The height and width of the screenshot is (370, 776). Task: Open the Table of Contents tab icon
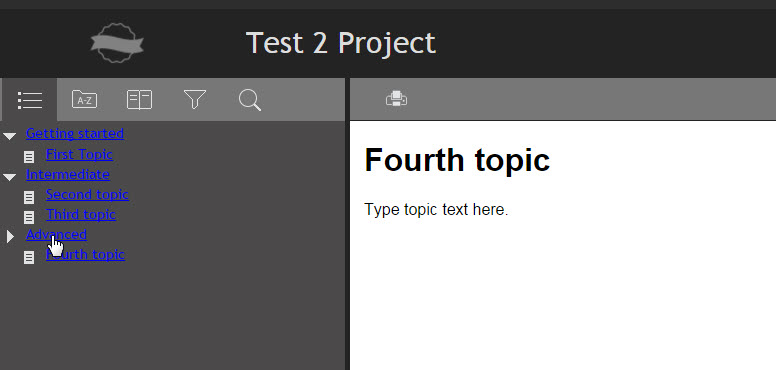pos(30,100)
